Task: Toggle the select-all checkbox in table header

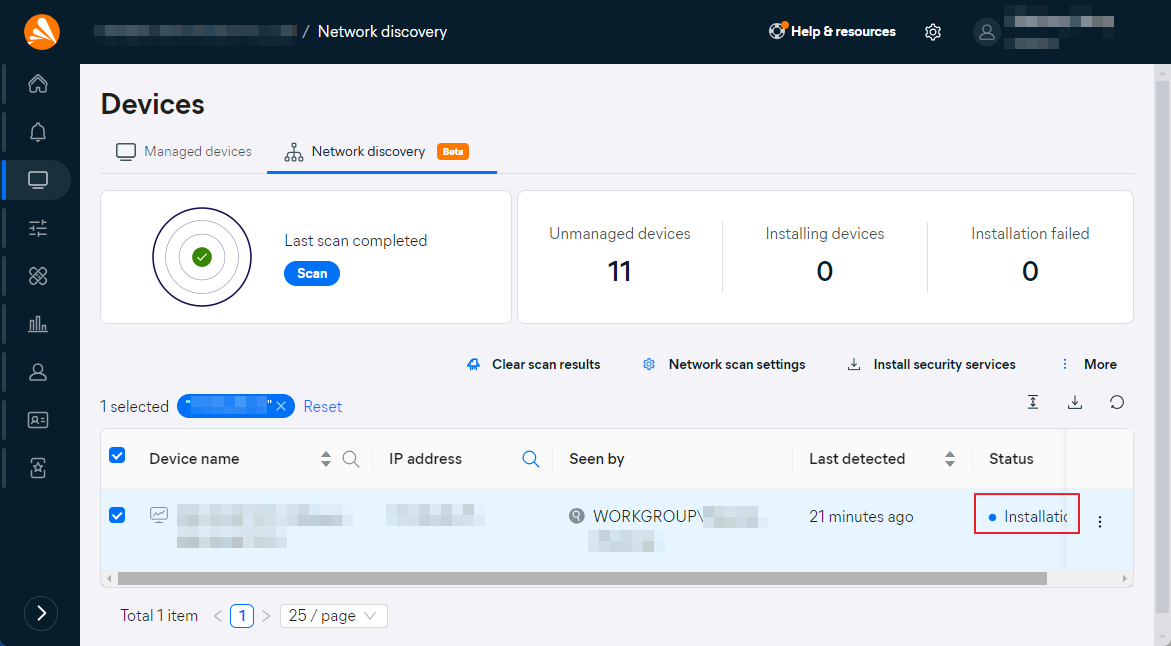Action: pos(117,456)
